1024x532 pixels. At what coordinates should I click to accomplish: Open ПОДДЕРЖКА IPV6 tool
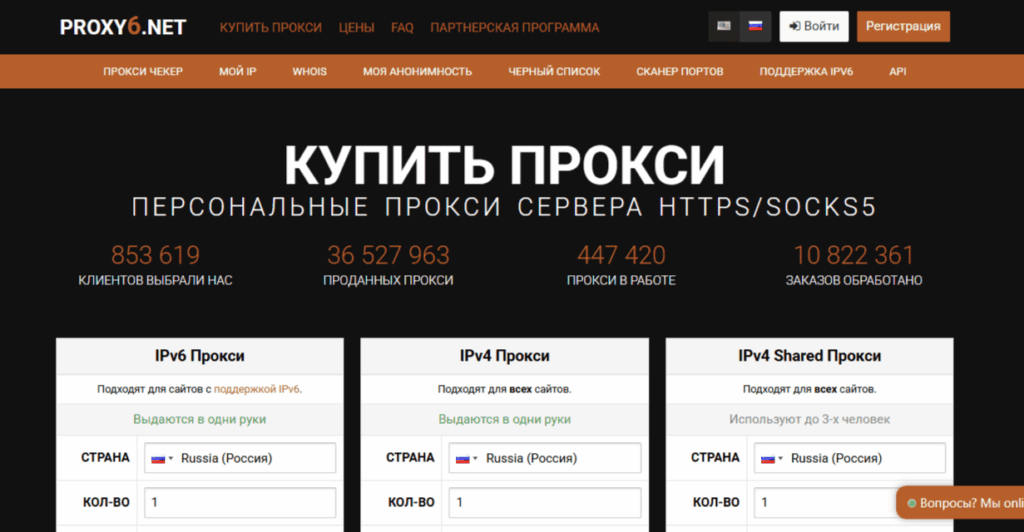(806, 72)
